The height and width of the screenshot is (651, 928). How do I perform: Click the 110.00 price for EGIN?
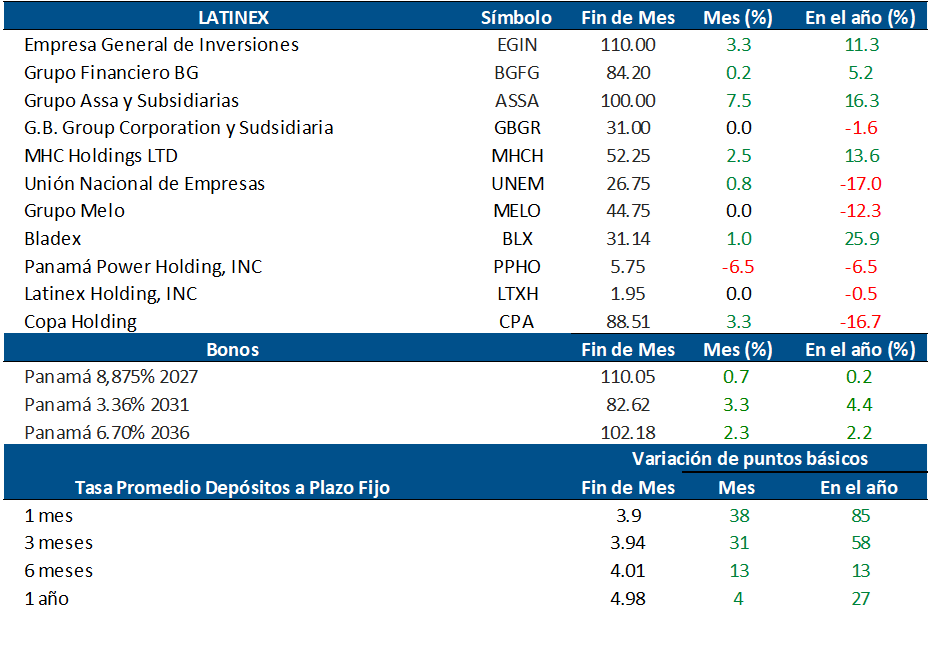pyautogui.click(x=628, y=45)
